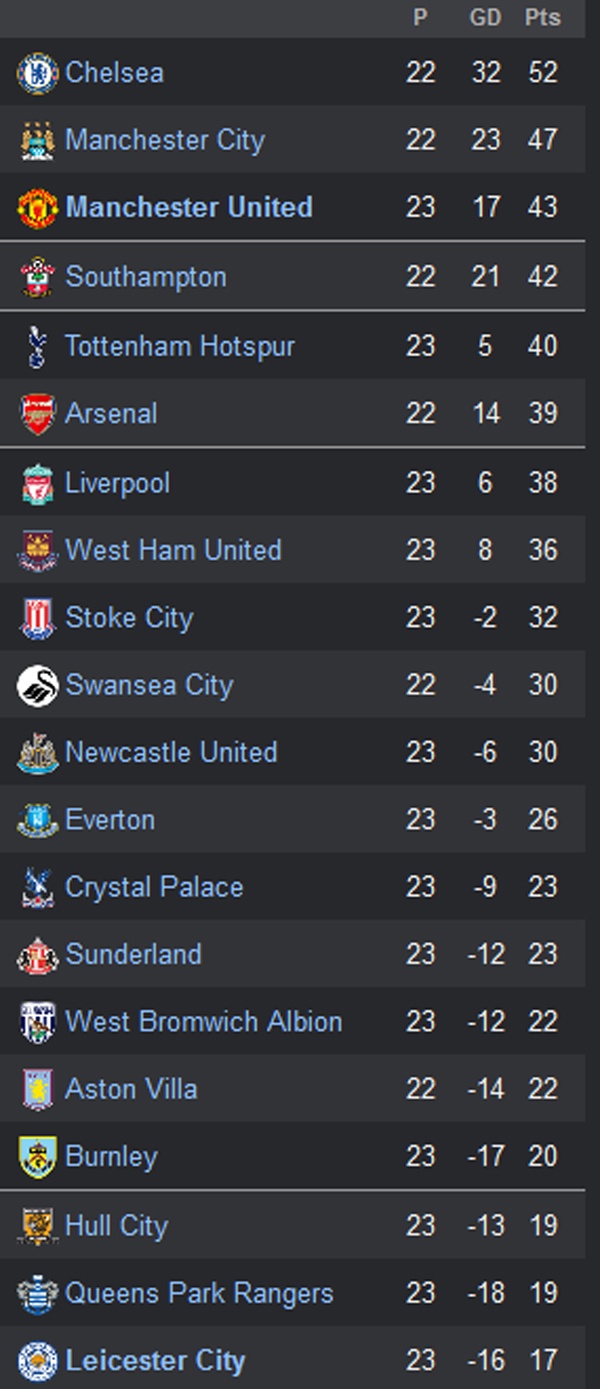Click the Leicester City fox badge
600x1389 pixels.
tap(37, 1361)
